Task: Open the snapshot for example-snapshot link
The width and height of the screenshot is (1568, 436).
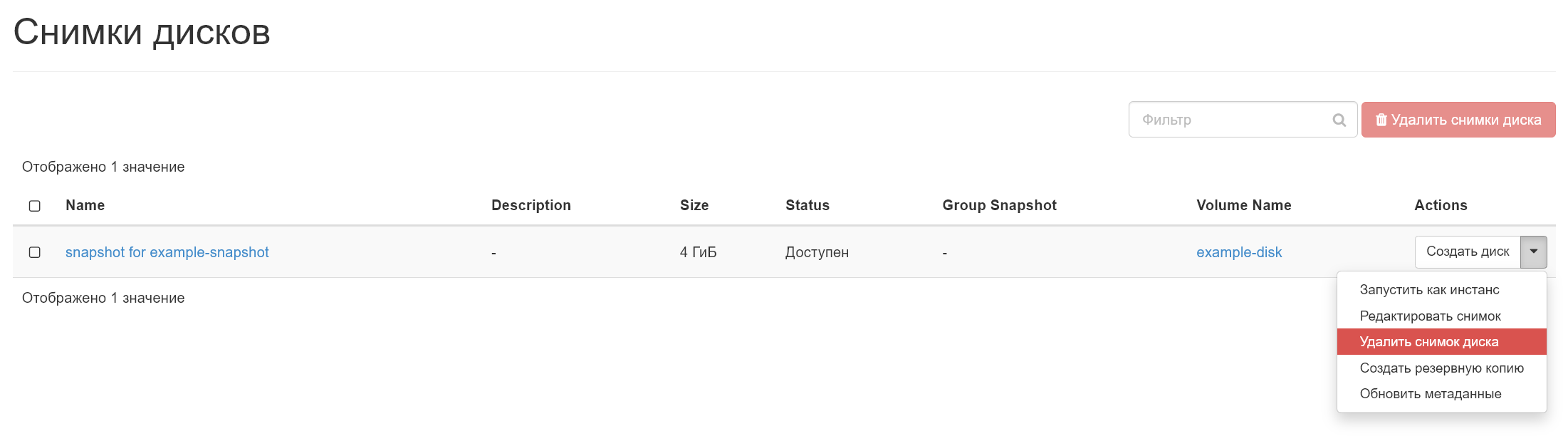Action: [167, 252]
